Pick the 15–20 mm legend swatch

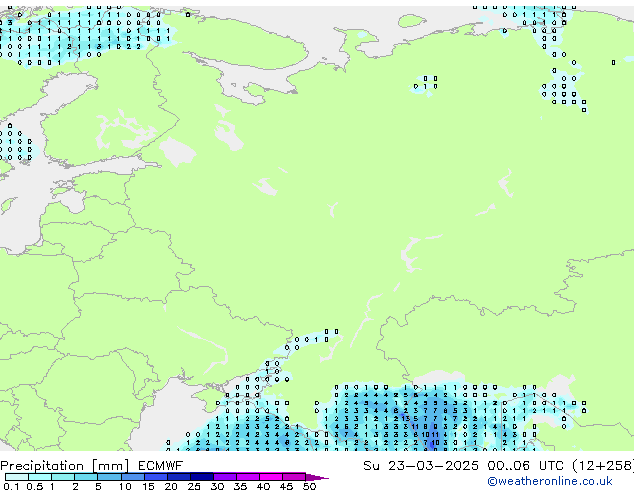click(x=156, y=477)
